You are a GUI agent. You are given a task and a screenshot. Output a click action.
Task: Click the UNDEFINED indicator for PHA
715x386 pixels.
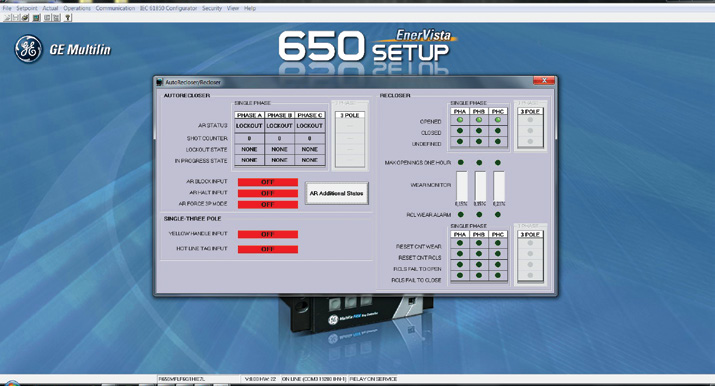(x=460, y=142)
